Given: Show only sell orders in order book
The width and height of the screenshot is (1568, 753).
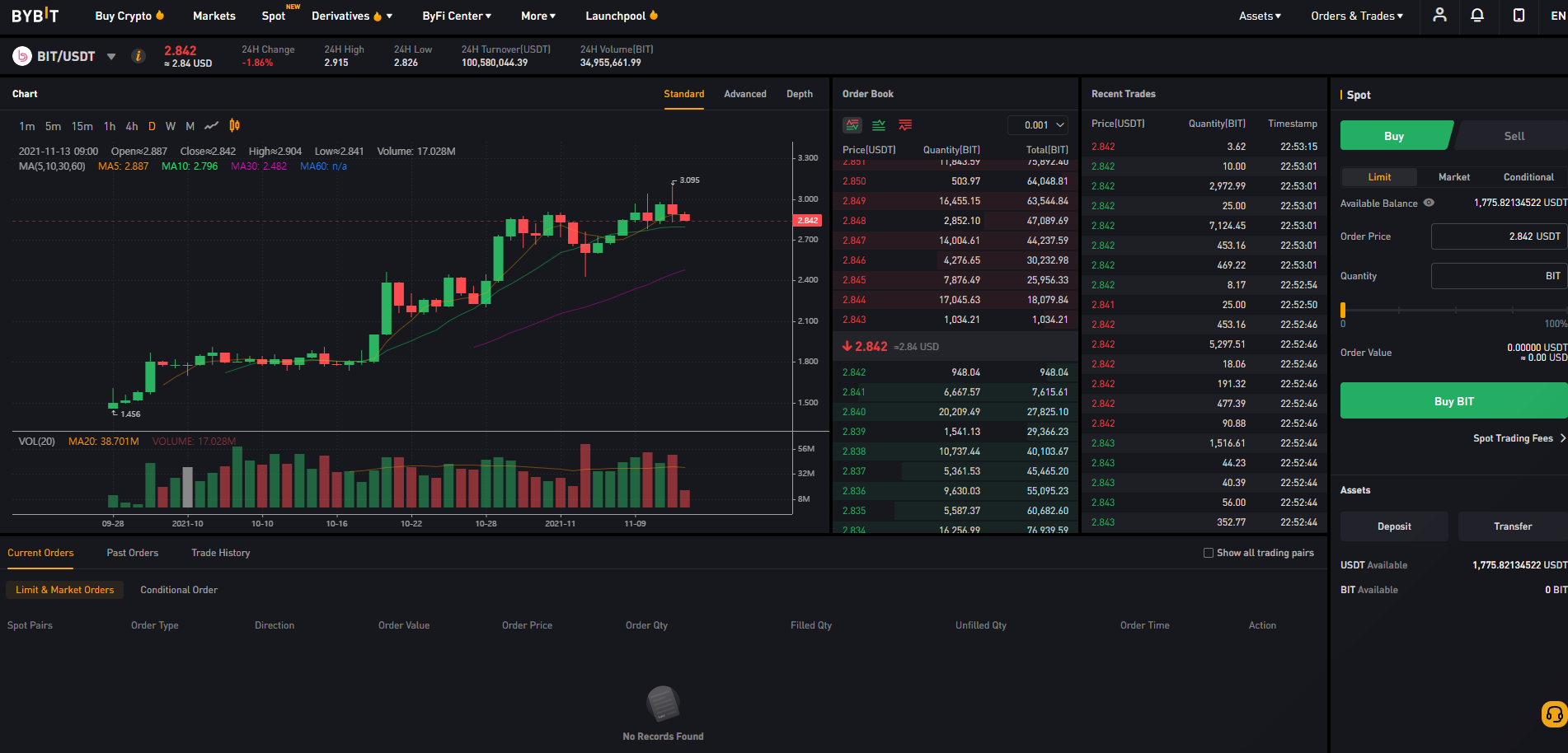Looking at the screenshot, I should (x=905, y=125).
